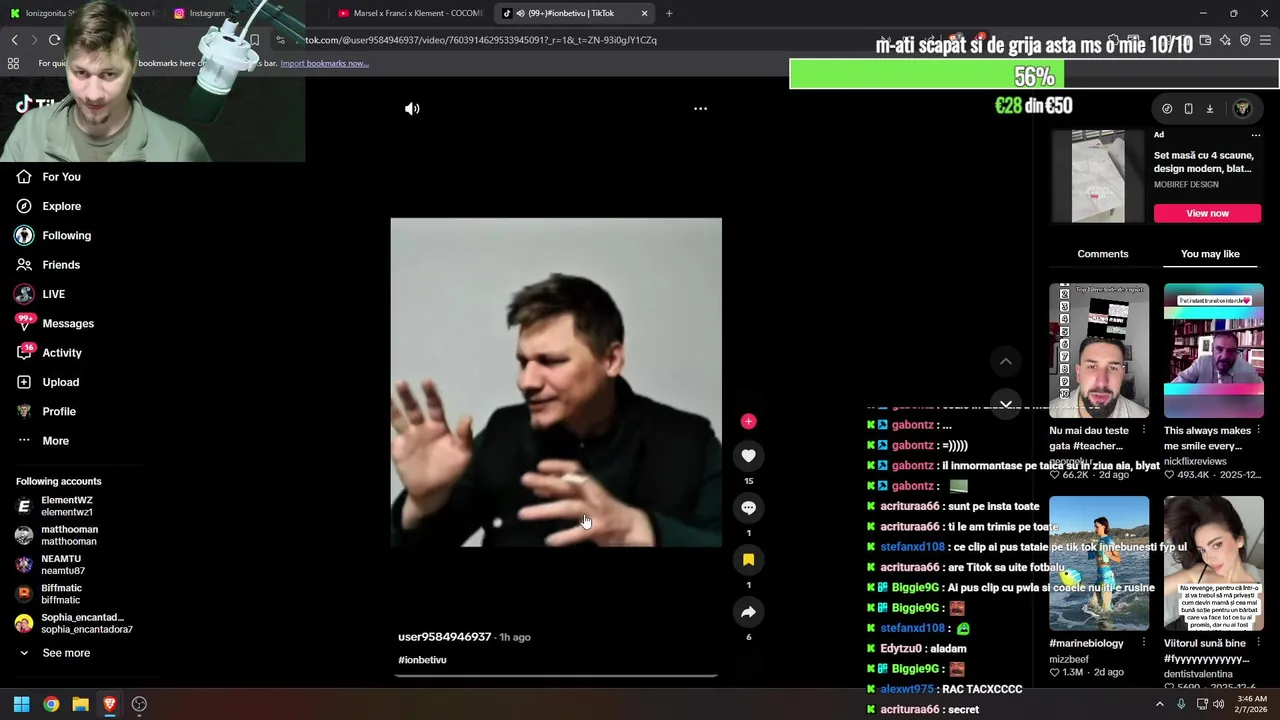Follow the creator with red plus button
1280x720 pixels.
tap(748, 422)
